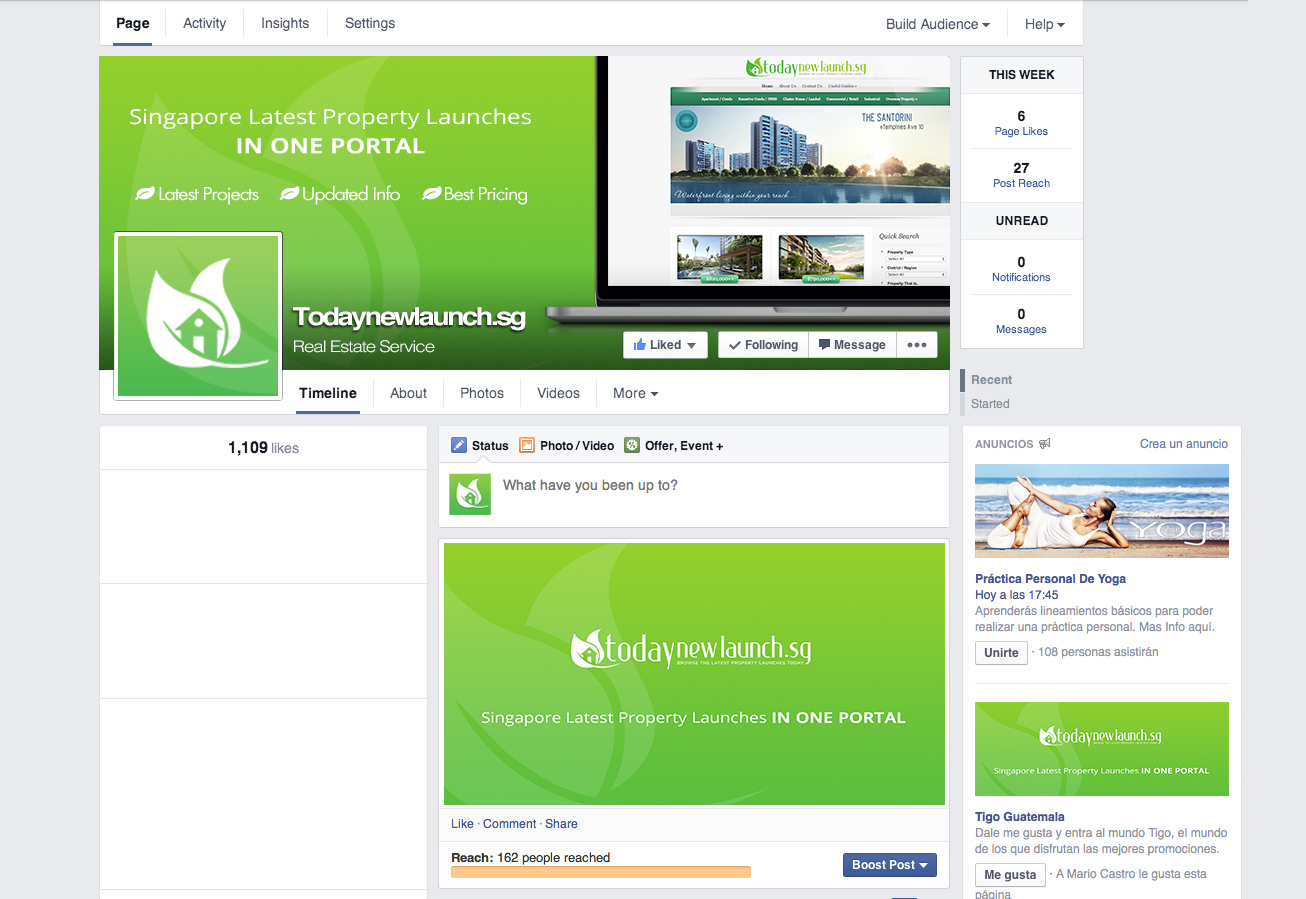Open the Crea un anuncio link
1306x899 pixels.
(1184, 444)
